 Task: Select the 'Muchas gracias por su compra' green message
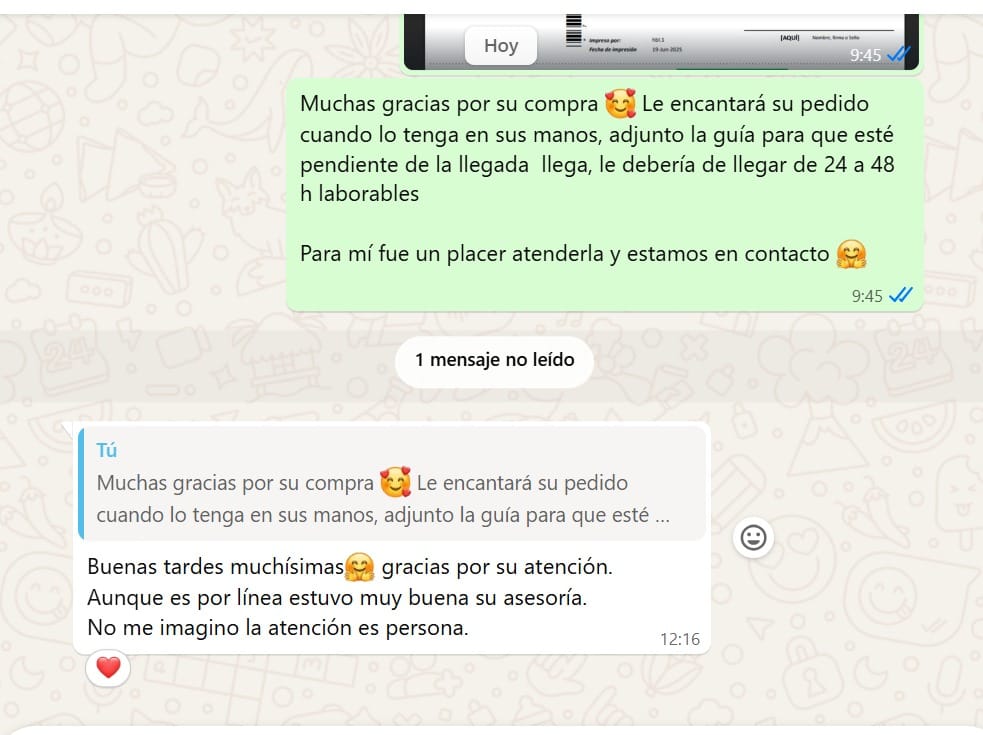pyautogui.click(x=604, y=194)
